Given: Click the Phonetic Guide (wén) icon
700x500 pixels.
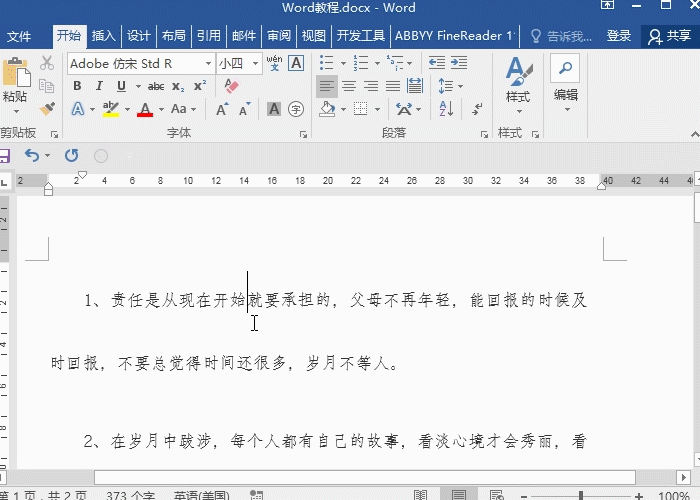Looking at the screenshot, I should (274, 63).
